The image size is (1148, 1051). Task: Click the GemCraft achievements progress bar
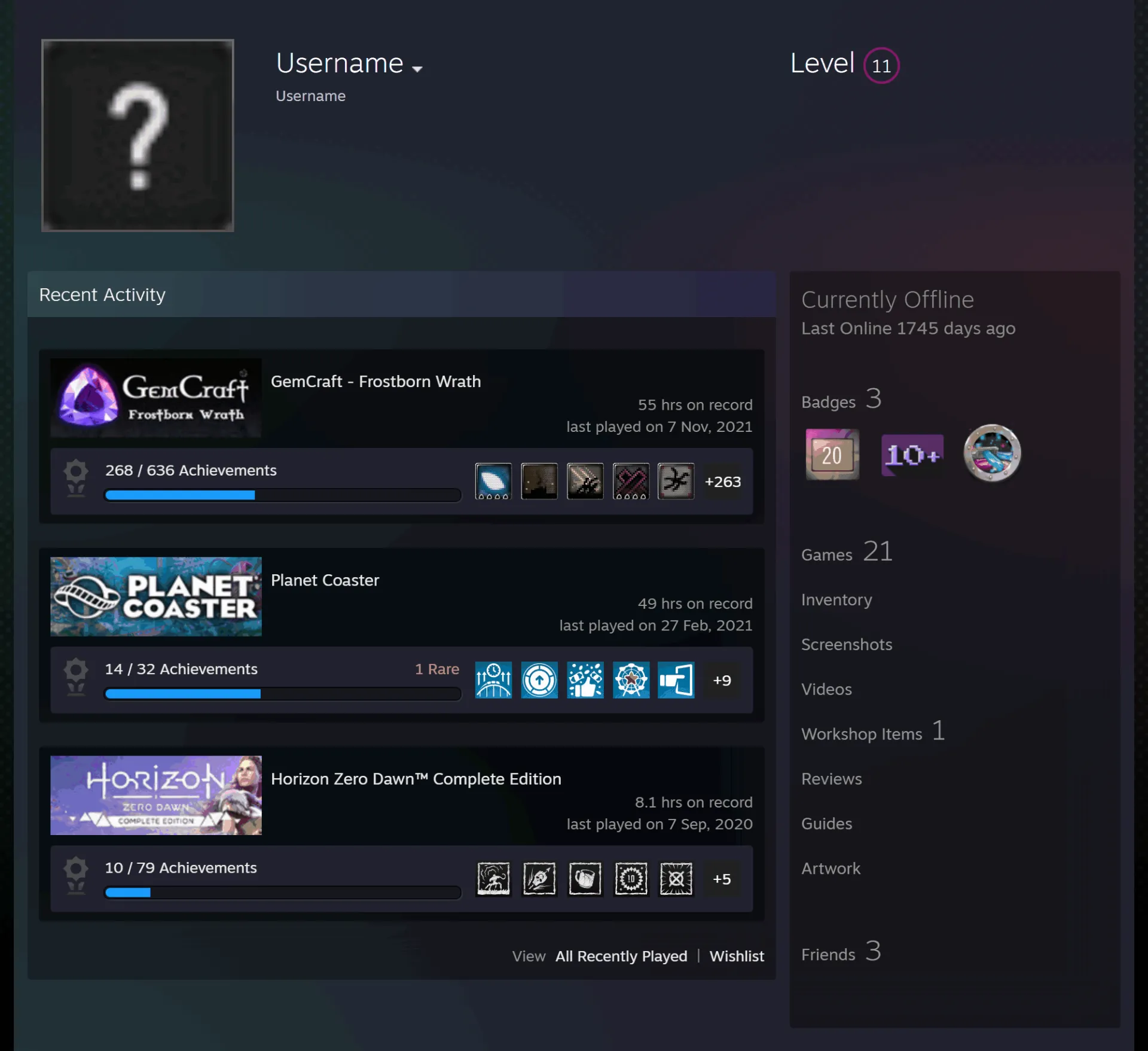[x=282, y=495]
